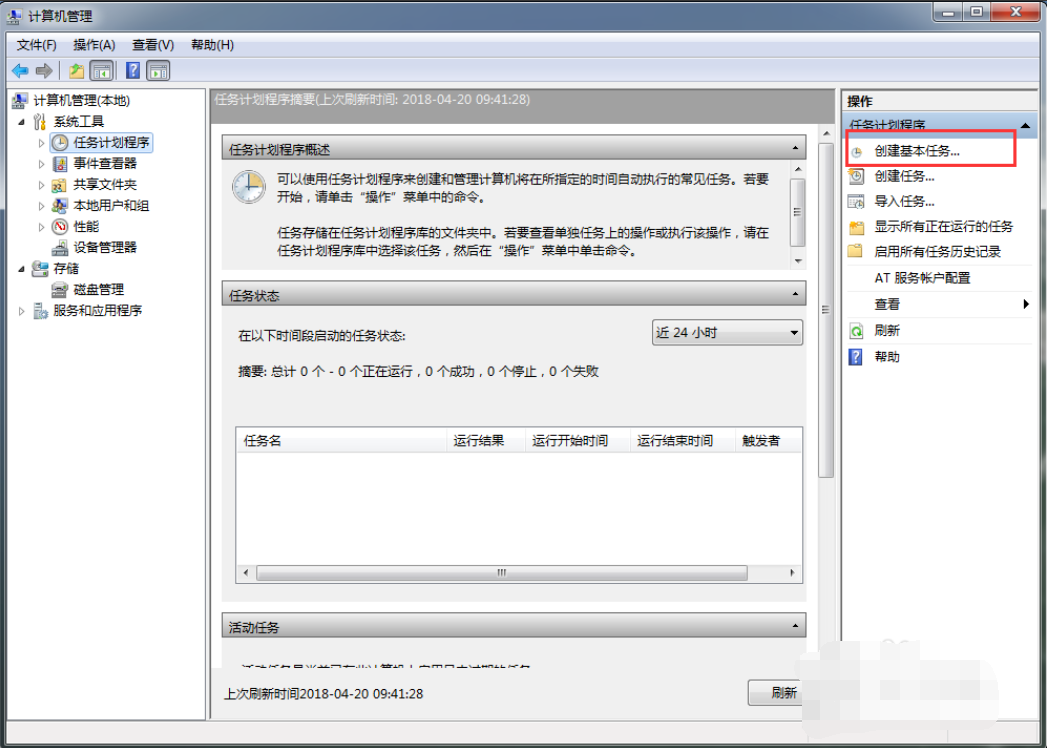Screen dimensions: 1047x748
Task: Click 启用所有任务历史记录 action
Action: pos(937,252)
